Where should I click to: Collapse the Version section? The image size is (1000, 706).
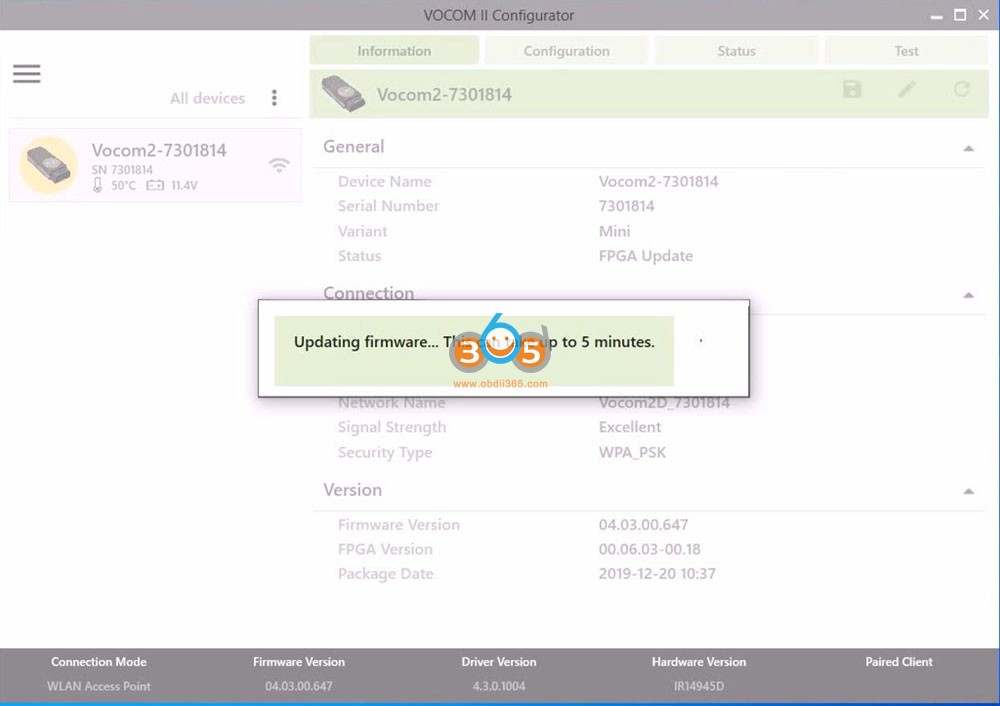pos(968,491)
